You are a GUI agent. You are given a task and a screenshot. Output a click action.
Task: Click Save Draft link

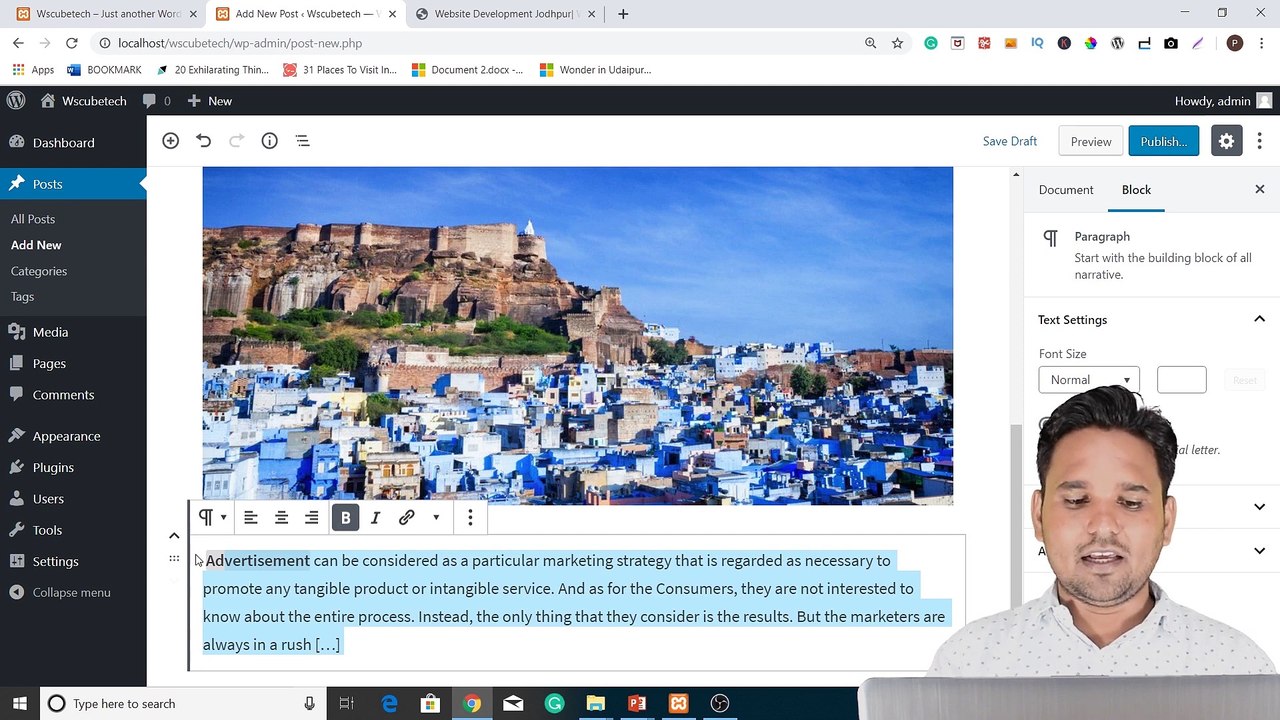(x=1009, y=141)
